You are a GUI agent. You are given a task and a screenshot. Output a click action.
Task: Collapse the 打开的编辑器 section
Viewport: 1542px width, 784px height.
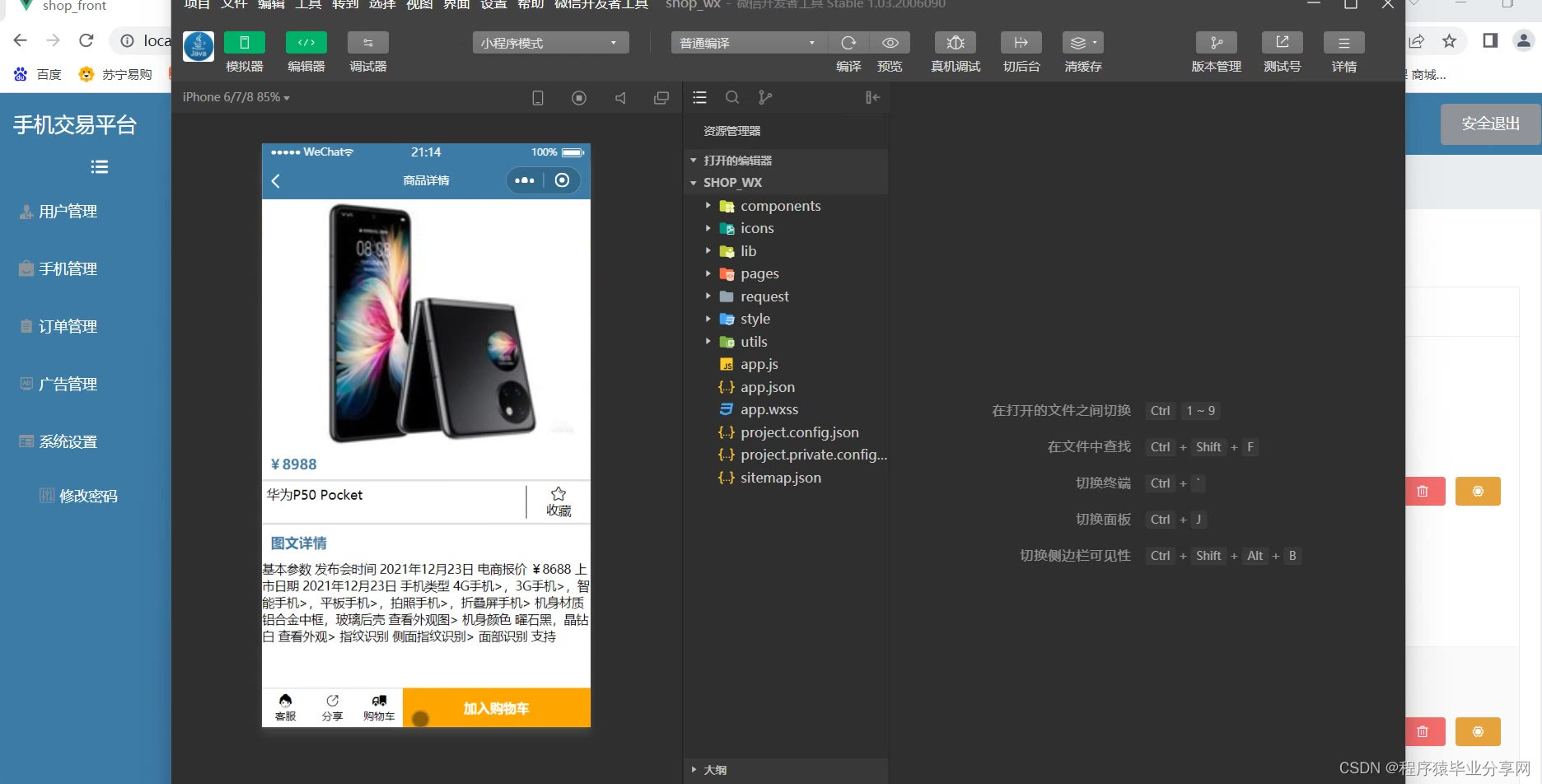click(x=786, y=161)
